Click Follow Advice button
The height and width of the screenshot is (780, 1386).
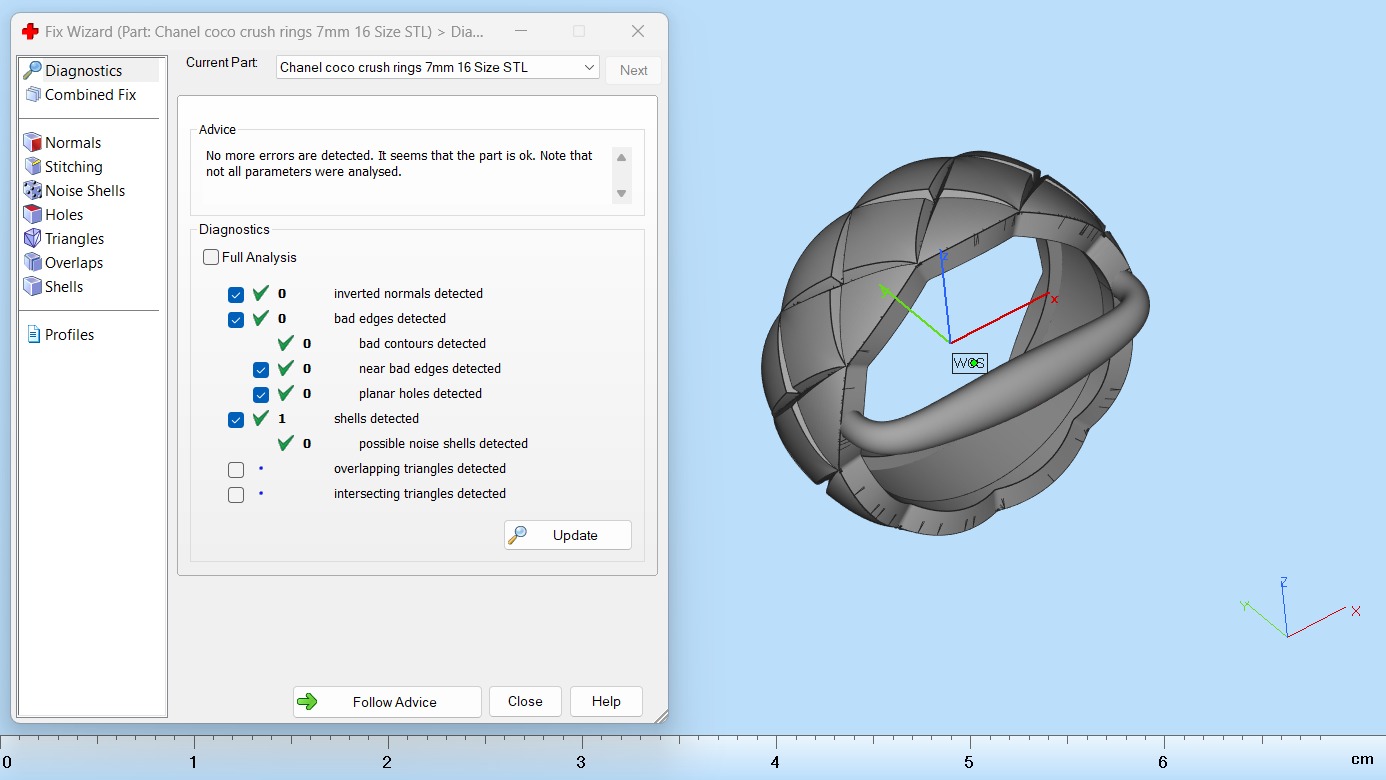387,702
